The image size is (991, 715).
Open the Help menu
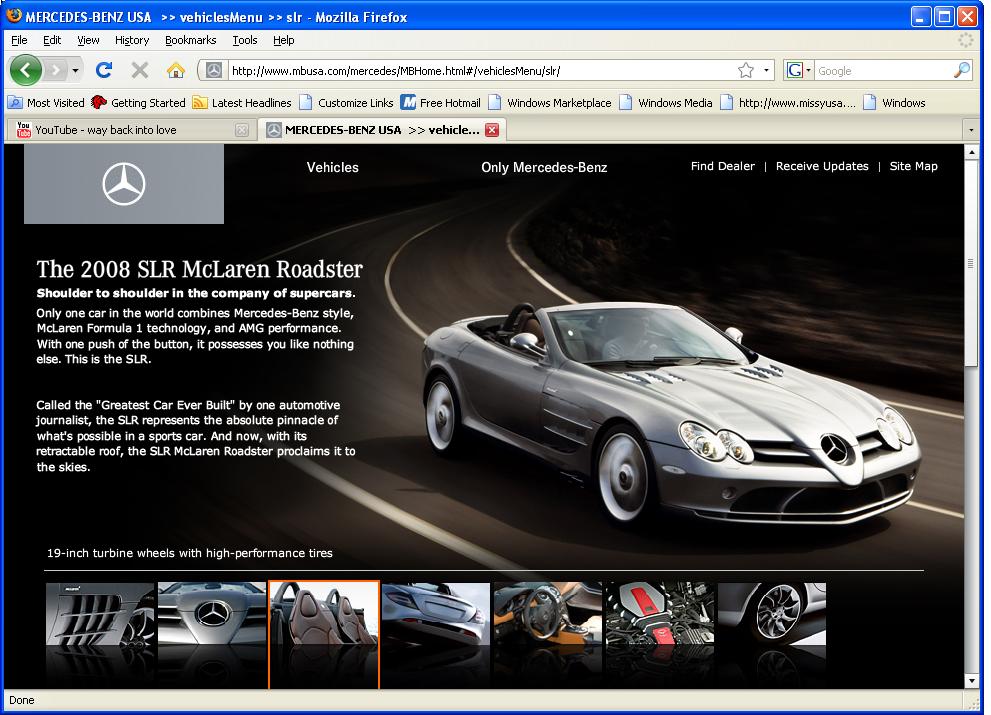(x=284, y=40)
